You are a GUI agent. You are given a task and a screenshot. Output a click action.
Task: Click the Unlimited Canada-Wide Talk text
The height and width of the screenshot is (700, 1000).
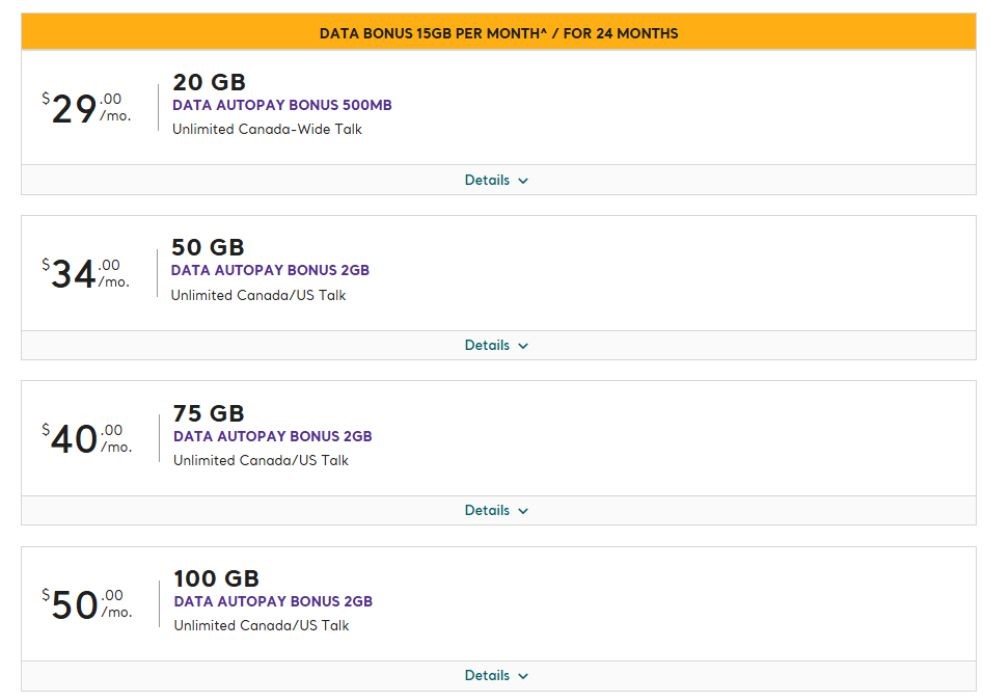tap(267, 129)
